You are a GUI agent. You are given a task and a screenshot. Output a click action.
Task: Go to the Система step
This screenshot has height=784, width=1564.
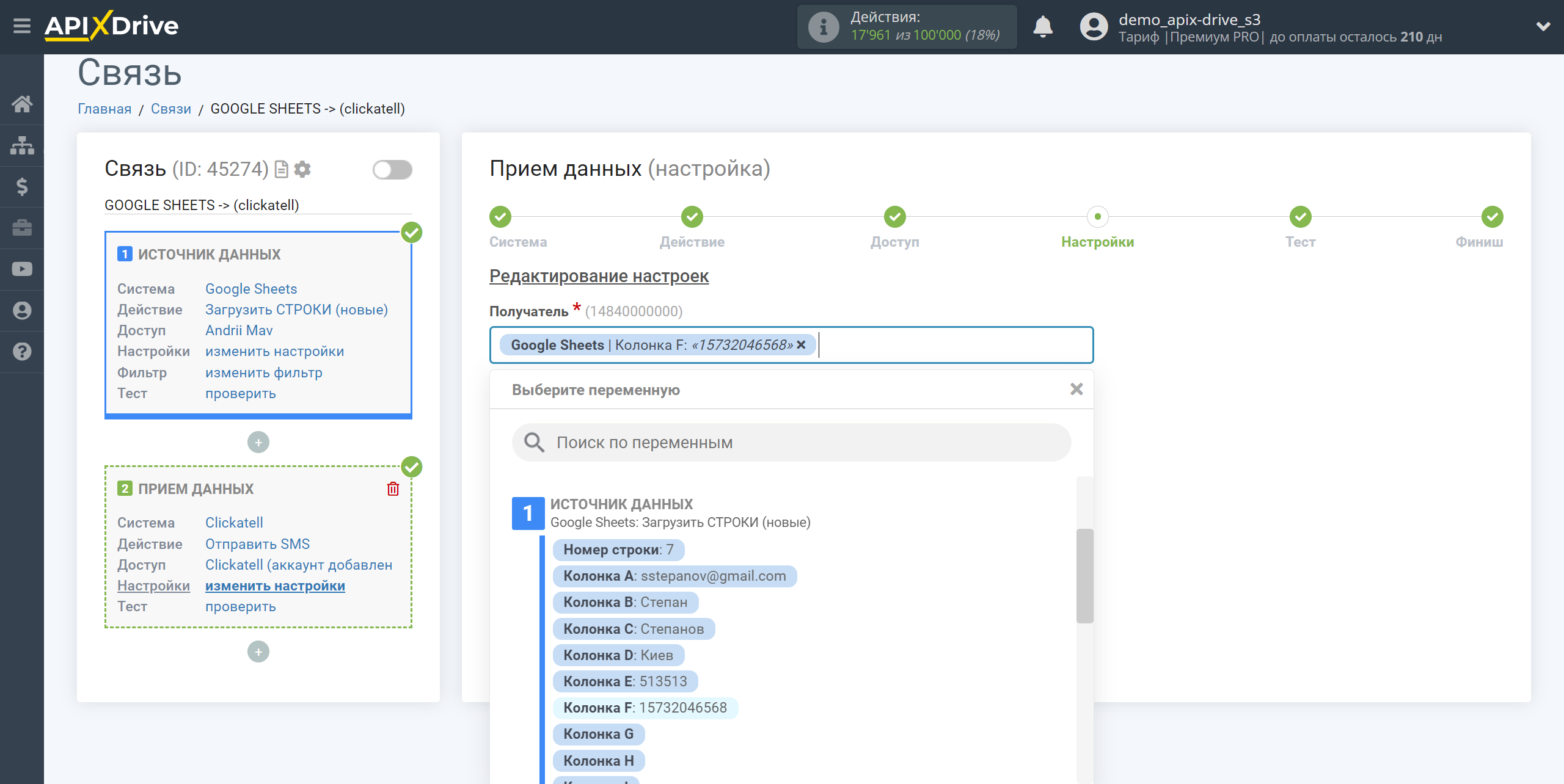tap(500, 217)
